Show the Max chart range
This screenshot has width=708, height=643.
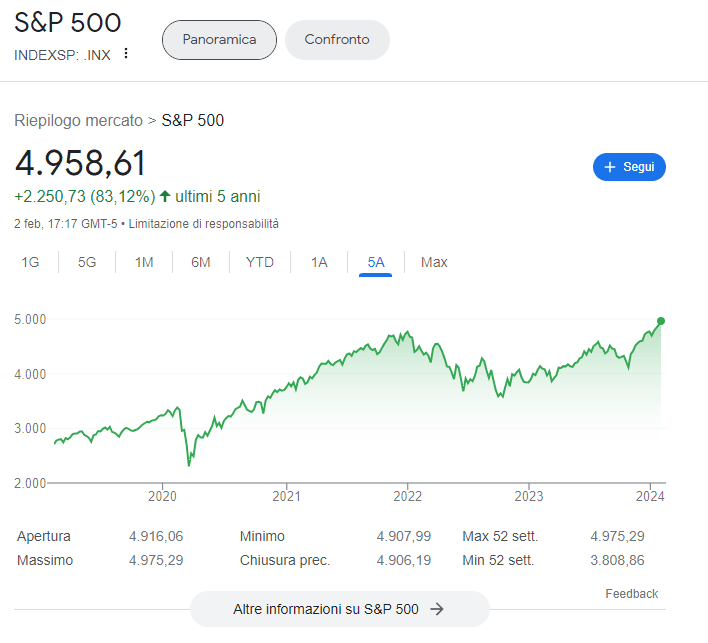pos(434,262)
